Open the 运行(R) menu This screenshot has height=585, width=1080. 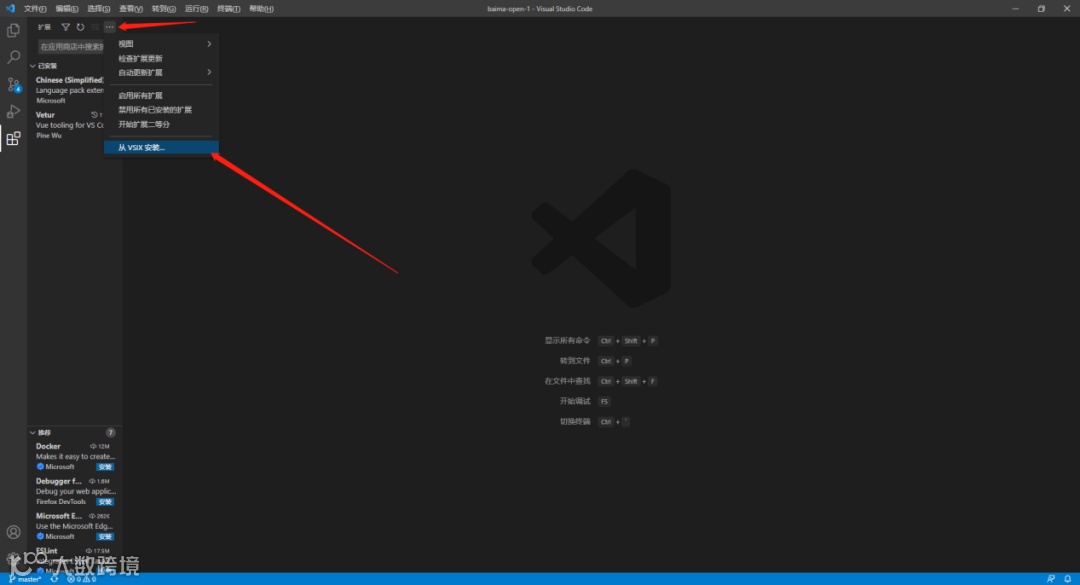pos(196,8)
